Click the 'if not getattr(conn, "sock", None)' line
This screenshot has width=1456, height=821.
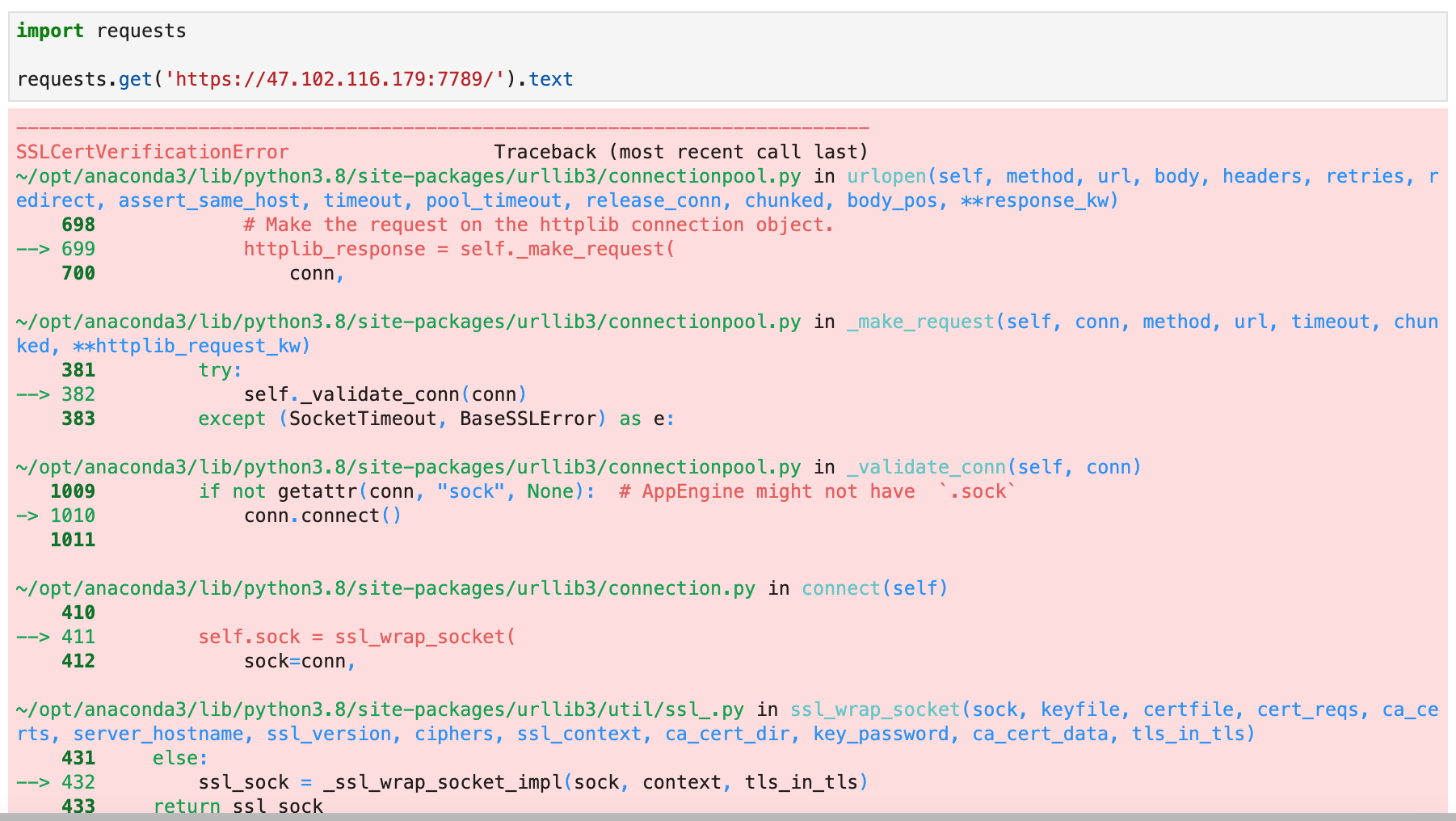(x=397, y=491)
